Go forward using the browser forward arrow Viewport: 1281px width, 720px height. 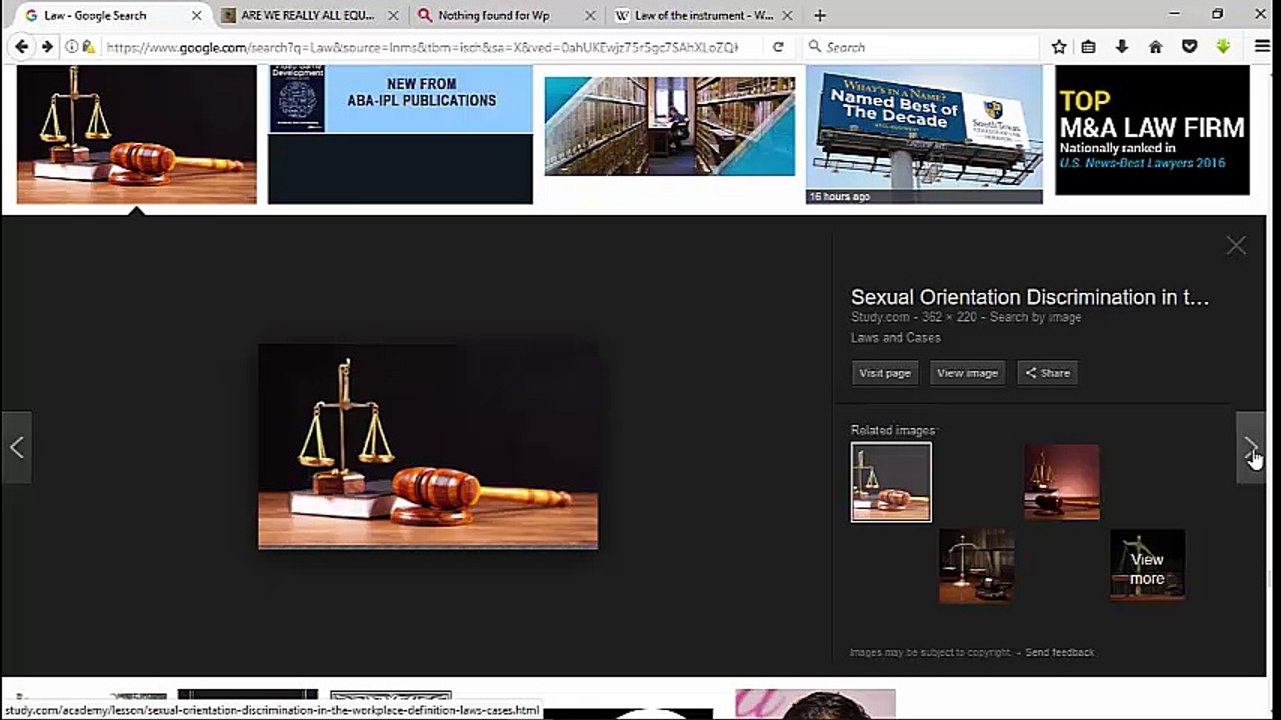point(46,47)
